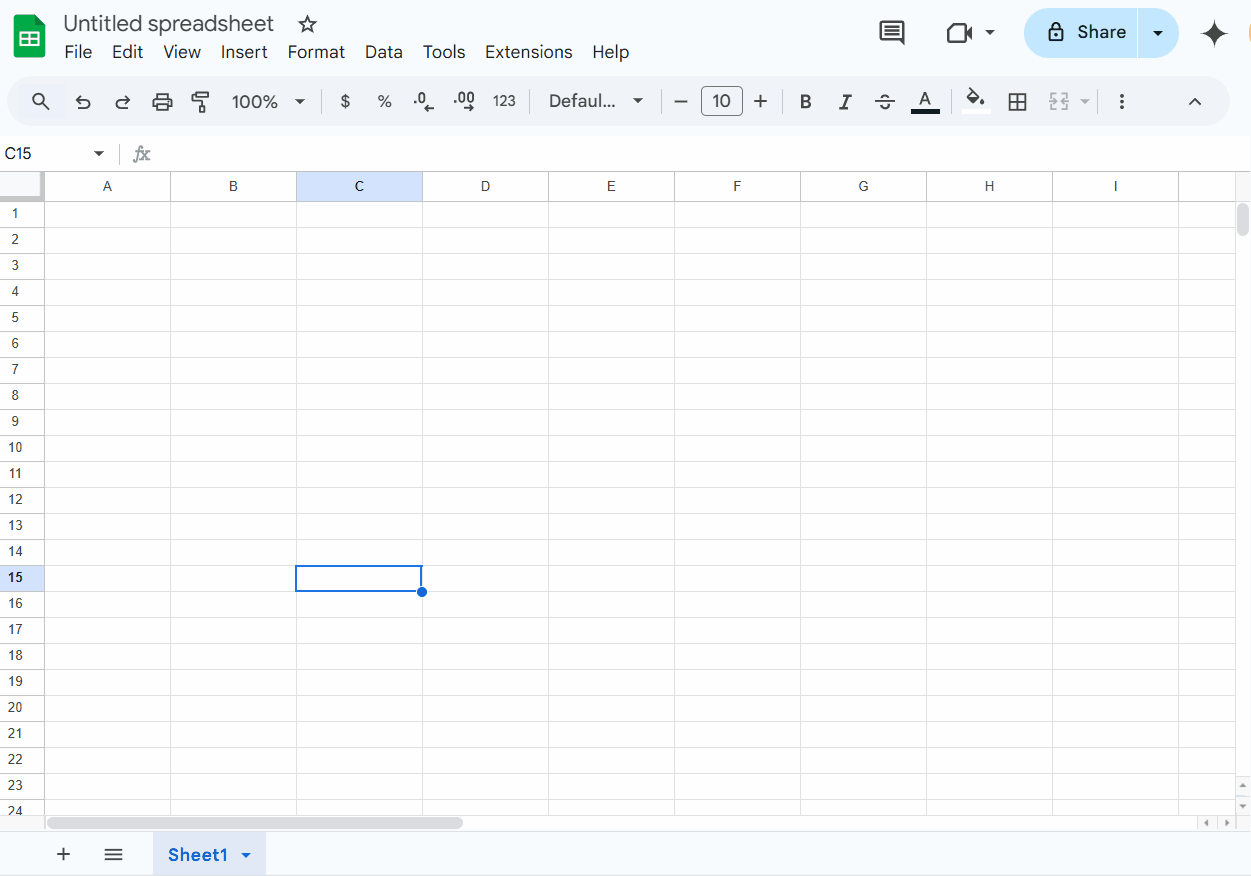Click the Print icon
The width and height of the screenshot is (1251, 876).
(x=162, y=102)
